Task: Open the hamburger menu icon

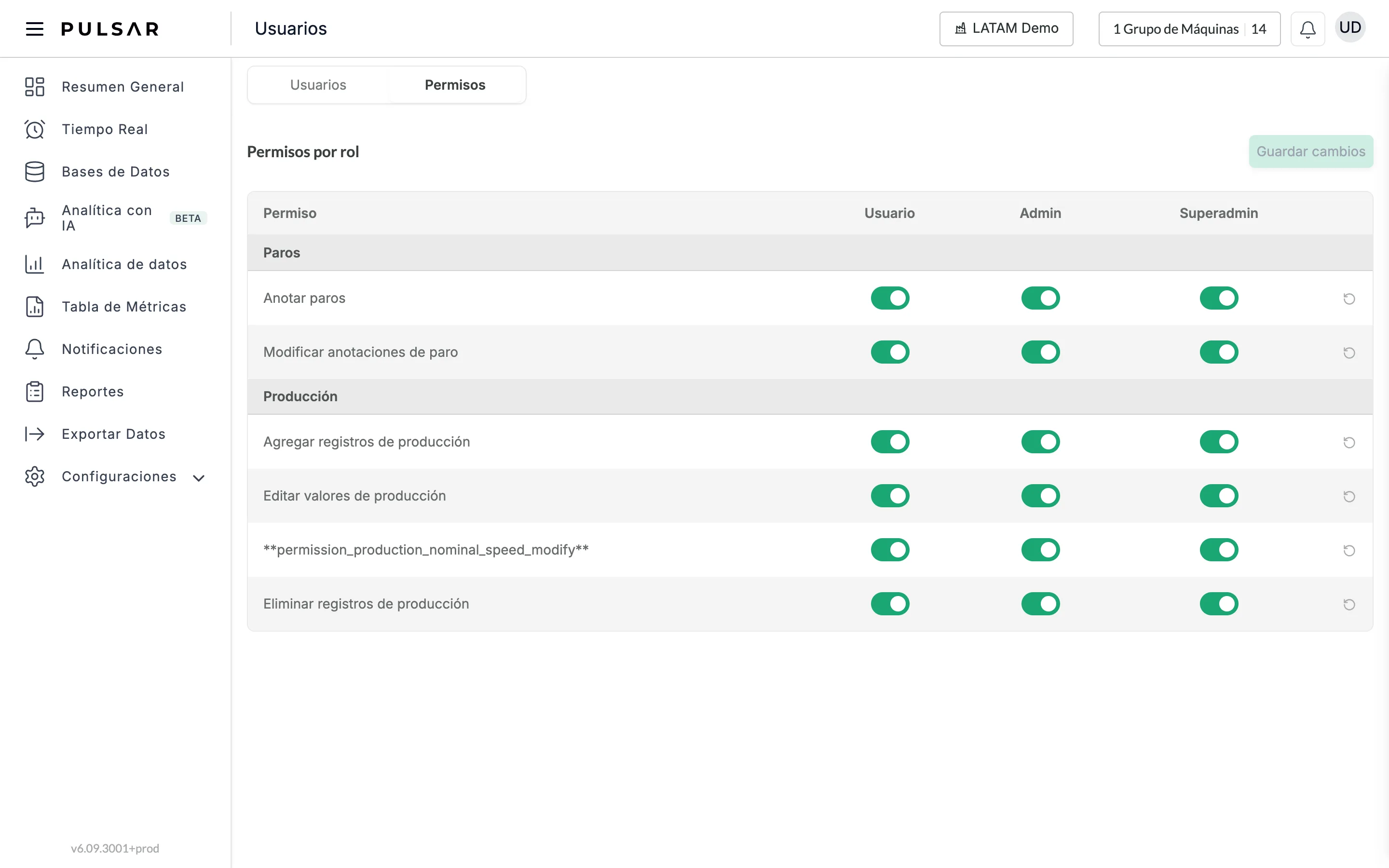Action: (x=34, y=29)
